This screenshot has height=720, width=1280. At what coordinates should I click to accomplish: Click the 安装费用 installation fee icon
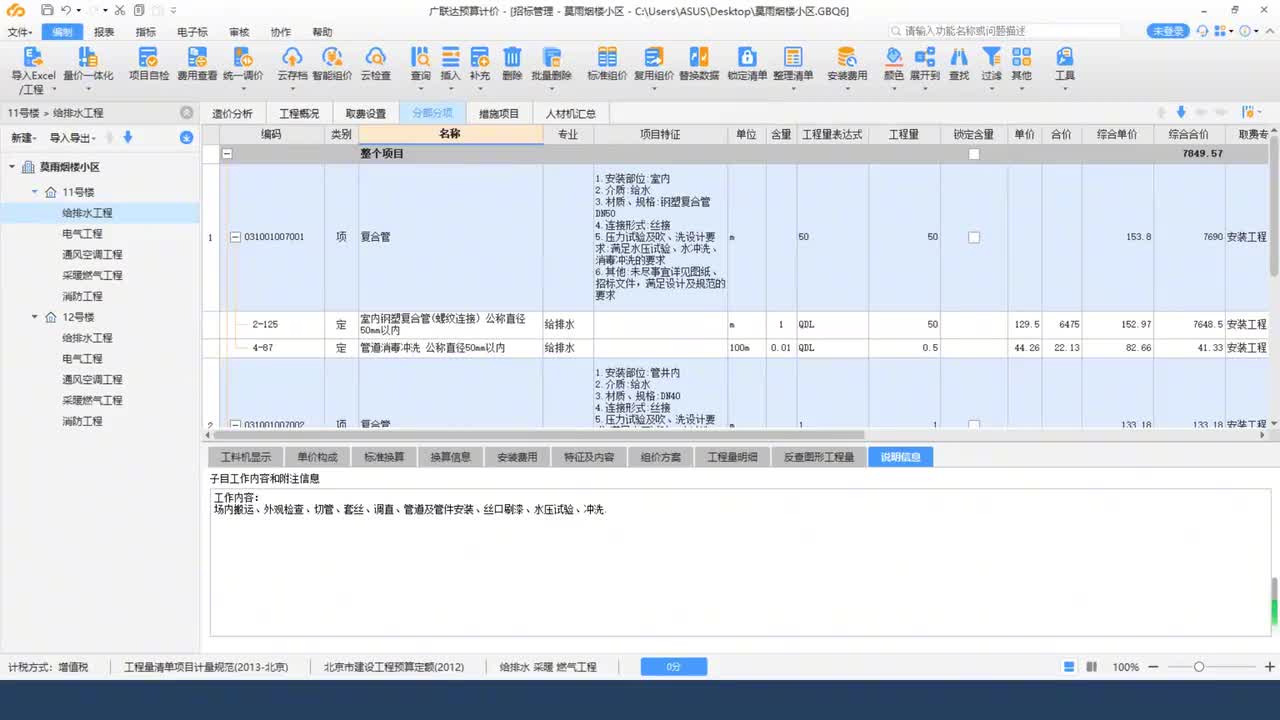pos(847,57)
